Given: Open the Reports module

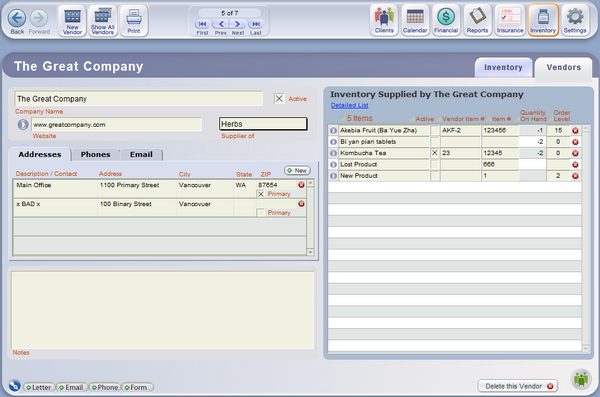Looking at the screenshot, I should [x=477, y=20].
